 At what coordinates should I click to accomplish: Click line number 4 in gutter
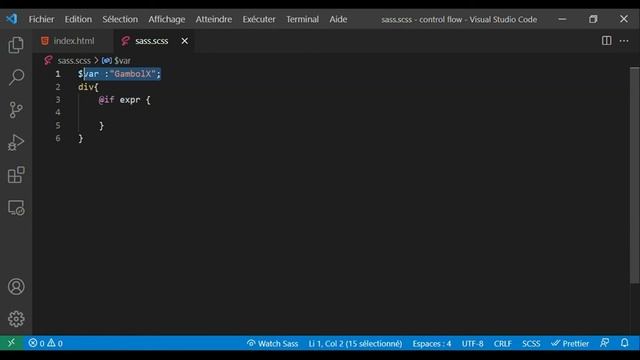click(x=58, y=112)
